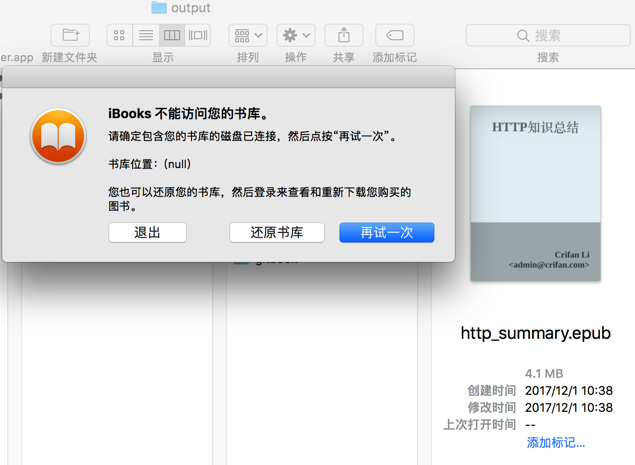Click the HTTP知识总结 book cover thumbnail
The height and width of the screenshot is (465, 635).
coord(535,193)
